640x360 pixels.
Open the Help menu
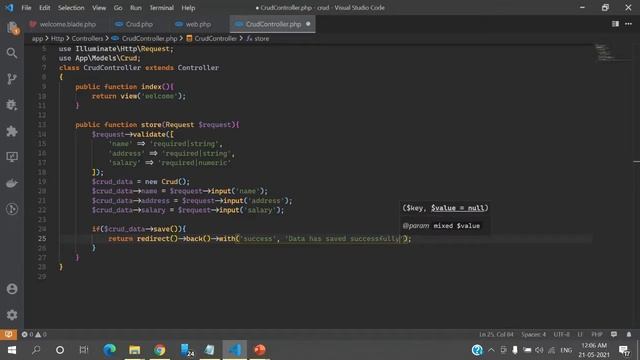pos(188,8)
